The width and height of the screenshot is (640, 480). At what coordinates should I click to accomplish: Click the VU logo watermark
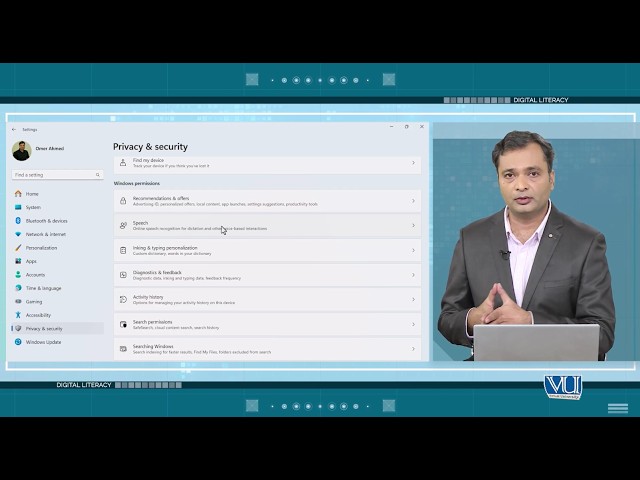(x=563, y=387)
